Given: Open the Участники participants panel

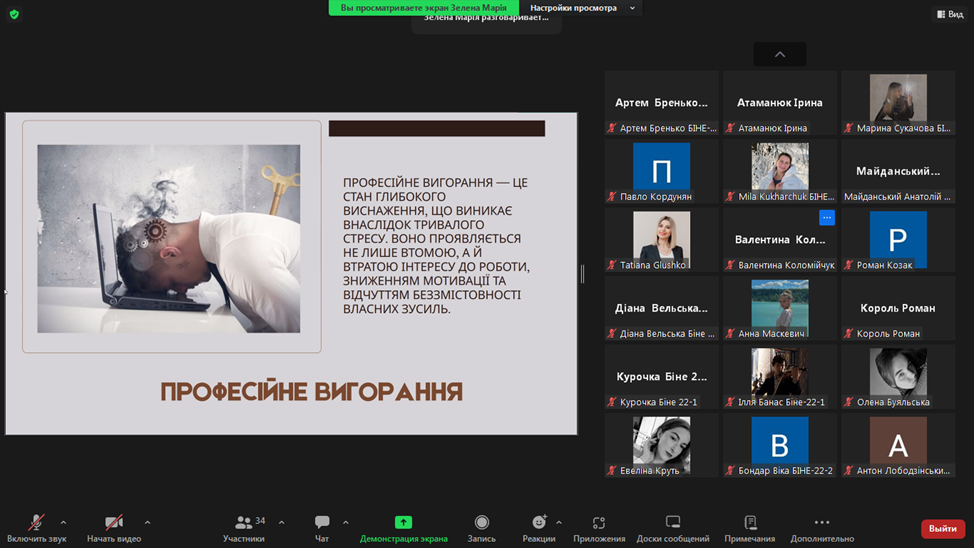Looking at the screenshot, I should coord(244,527).
